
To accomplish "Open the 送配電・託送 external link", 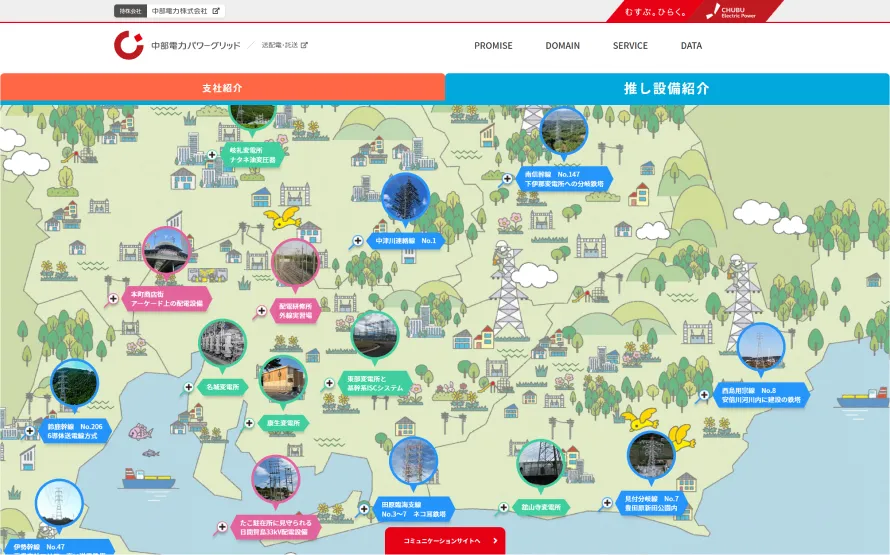I will tap(284, 45).
